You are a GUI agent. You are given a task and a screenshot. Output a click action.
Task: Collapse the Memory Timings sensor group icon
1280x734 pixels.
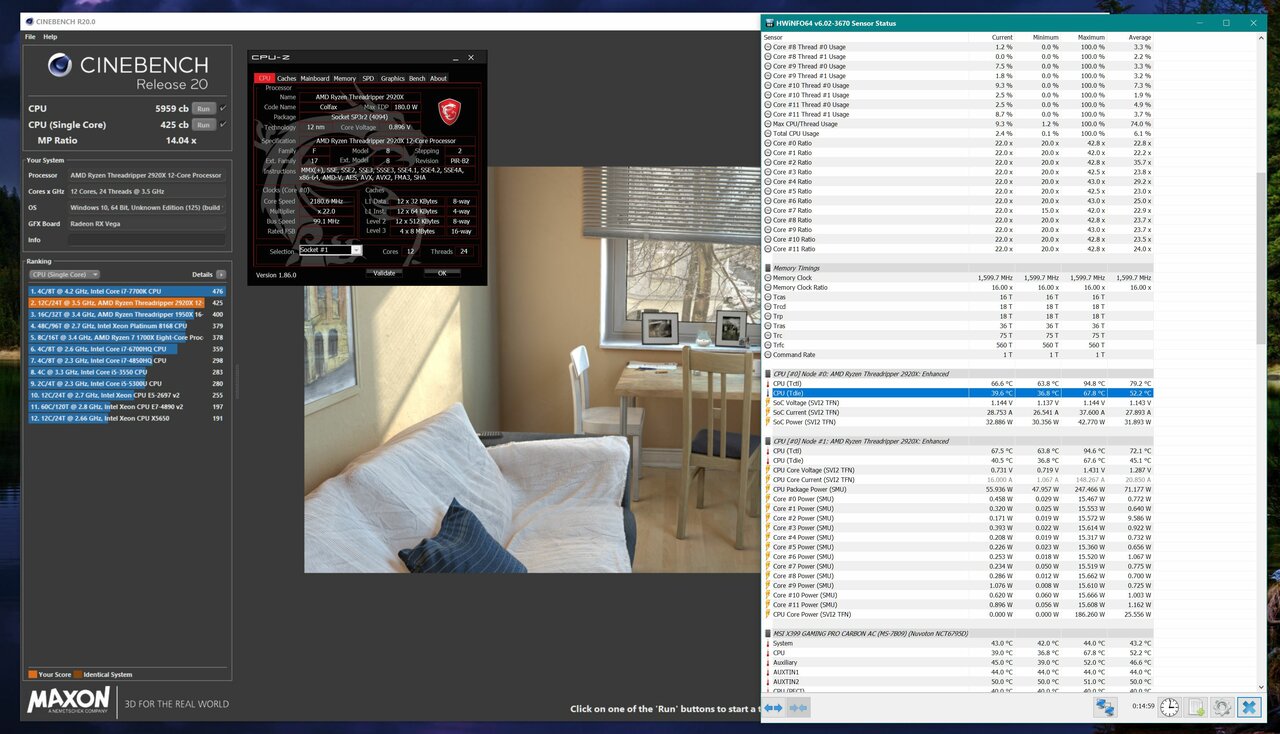point(768,267)
